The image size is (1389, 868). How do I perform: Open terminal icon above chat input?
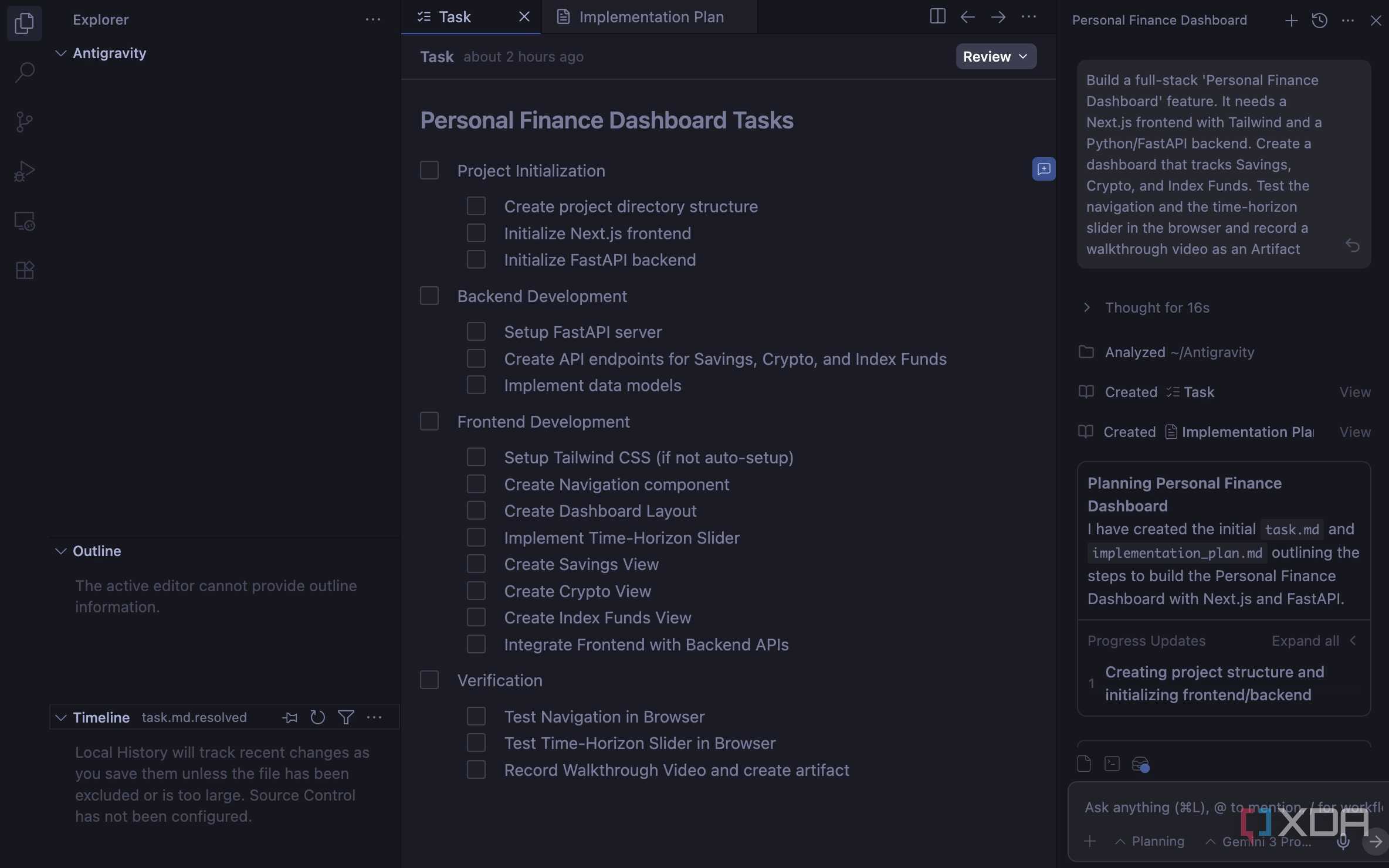[x=1112, y=764]
